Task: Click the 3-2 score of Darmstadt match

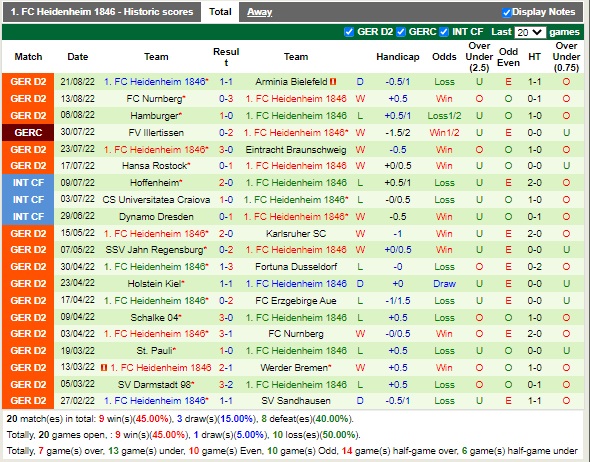Action: 226,384
